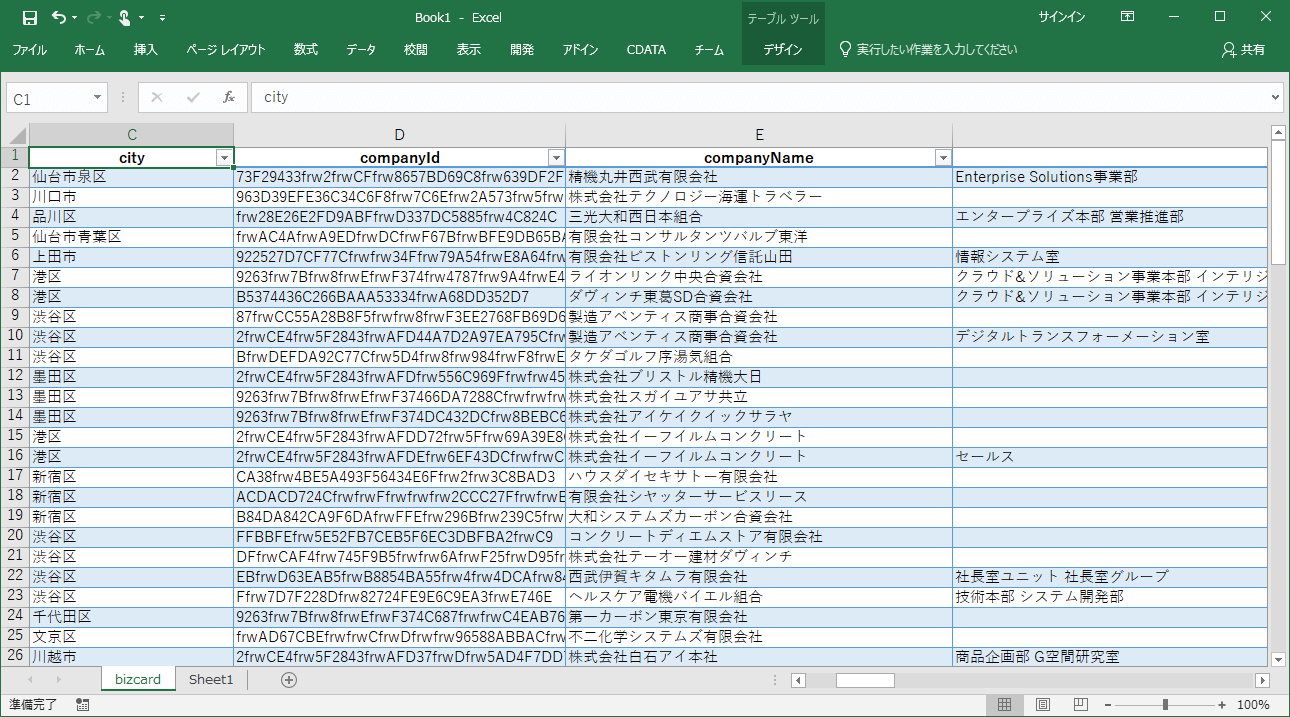Open the データ ribbon tab
This screenshot has width=1290, height=717.
[361, 50]
